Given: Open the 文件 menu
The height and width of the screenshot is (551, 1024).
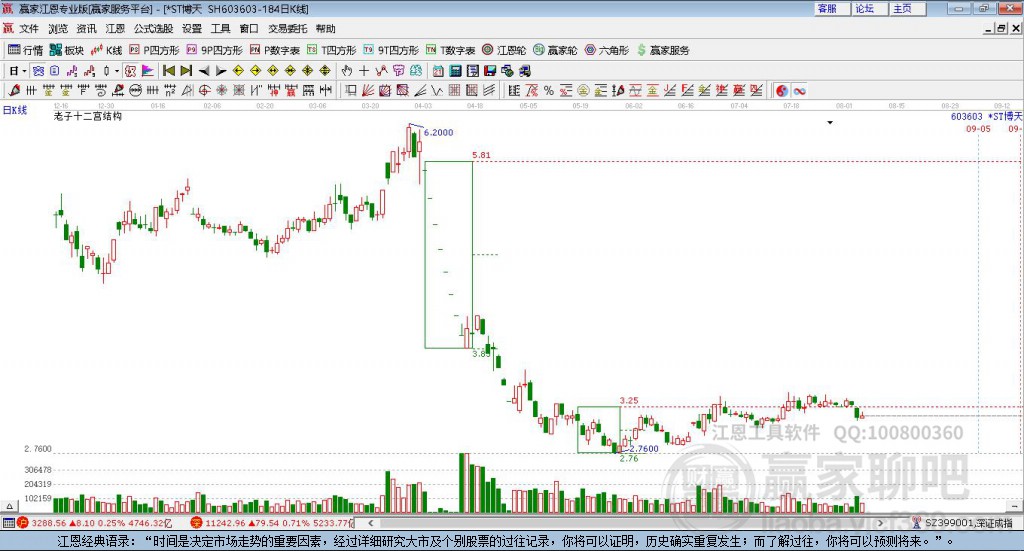Looking at the screenshot, I should pyautogui.click(x=29, y=29).
